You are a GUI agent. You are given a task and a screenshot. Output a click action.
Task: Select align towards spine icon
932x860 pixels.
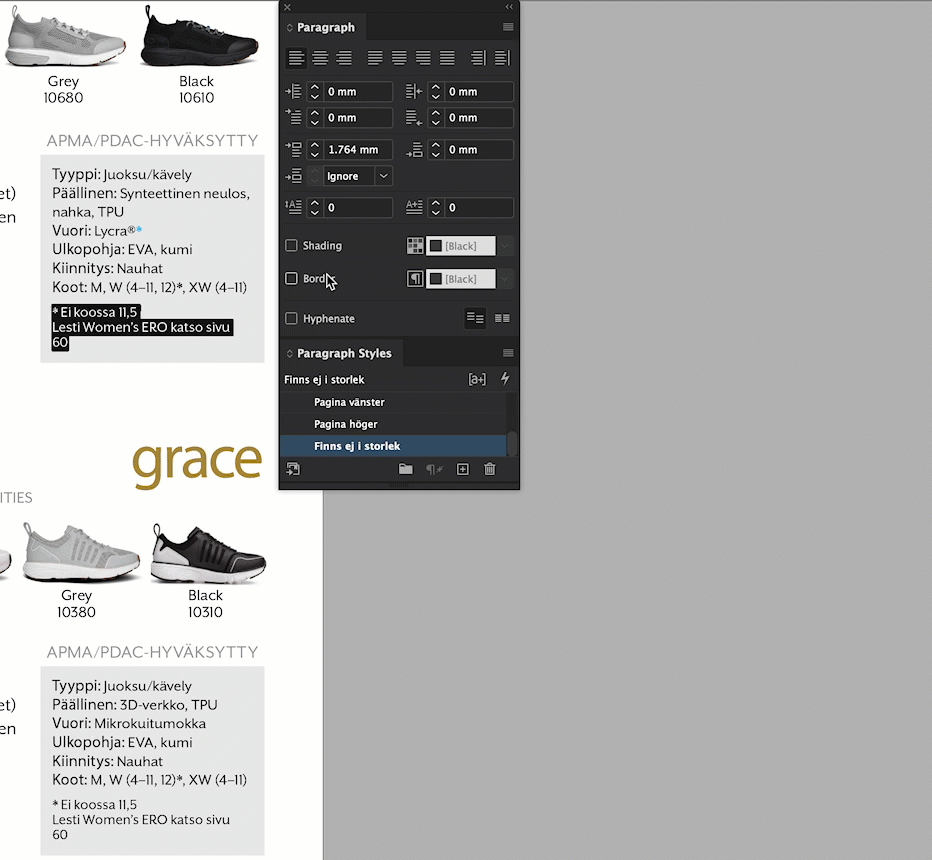pyautogui.click(x=477, y=57)
